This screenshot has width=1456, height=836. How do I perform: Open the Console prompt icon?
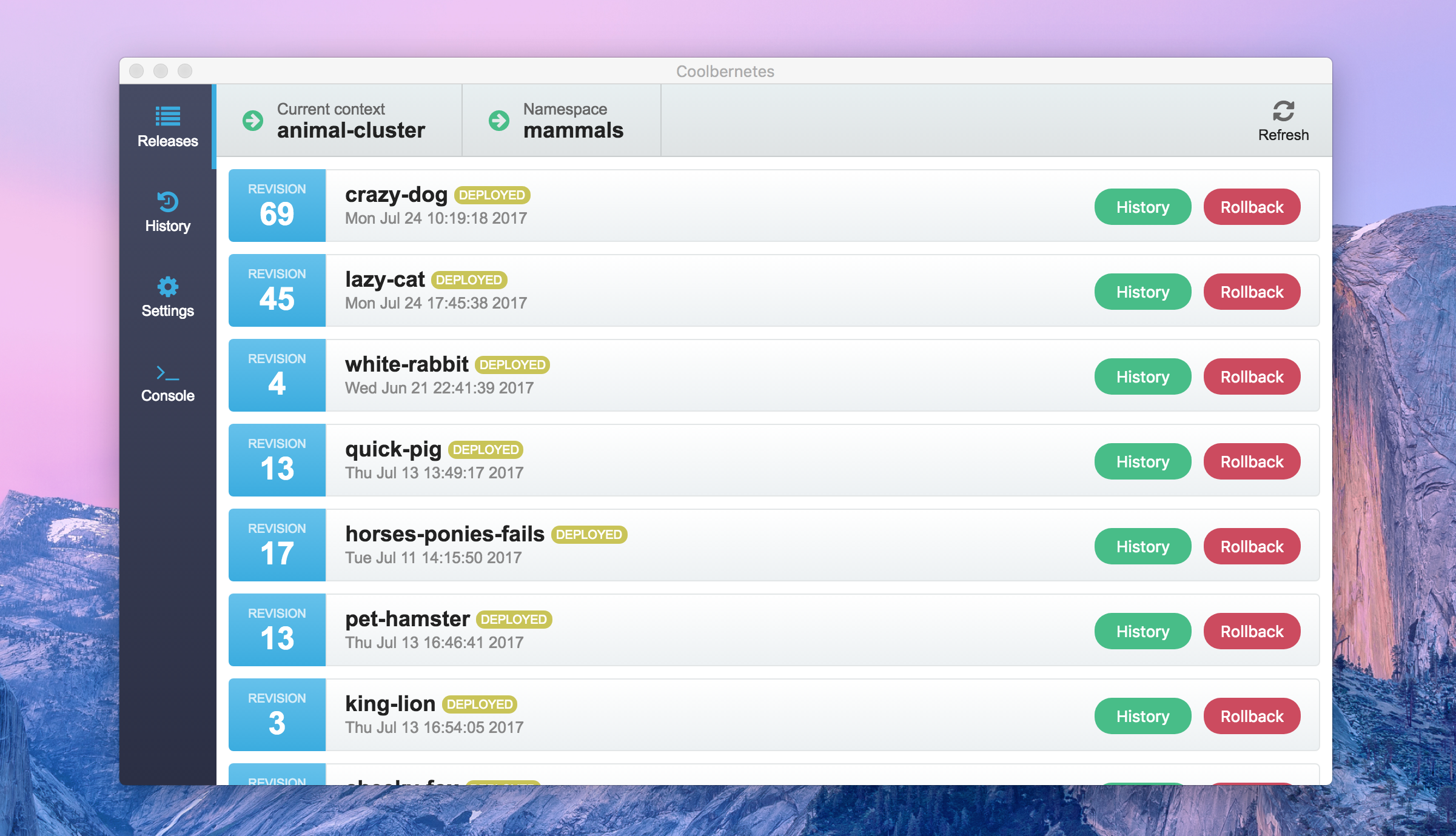[x=167, y=372]
